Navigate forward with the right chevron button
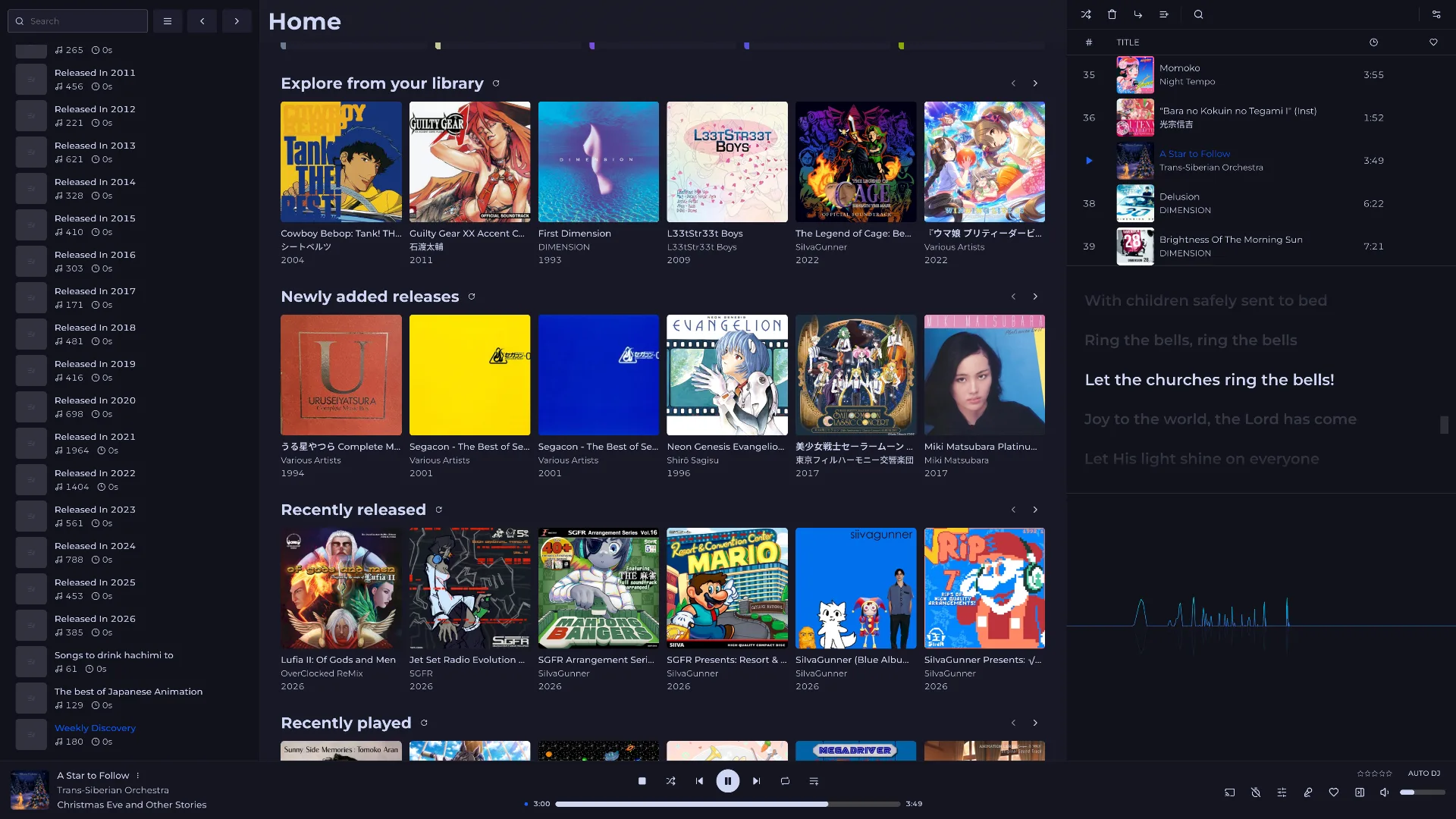The height and width of the screenshot is (819, 1456). pyautogui.click(x=237, y=21)
